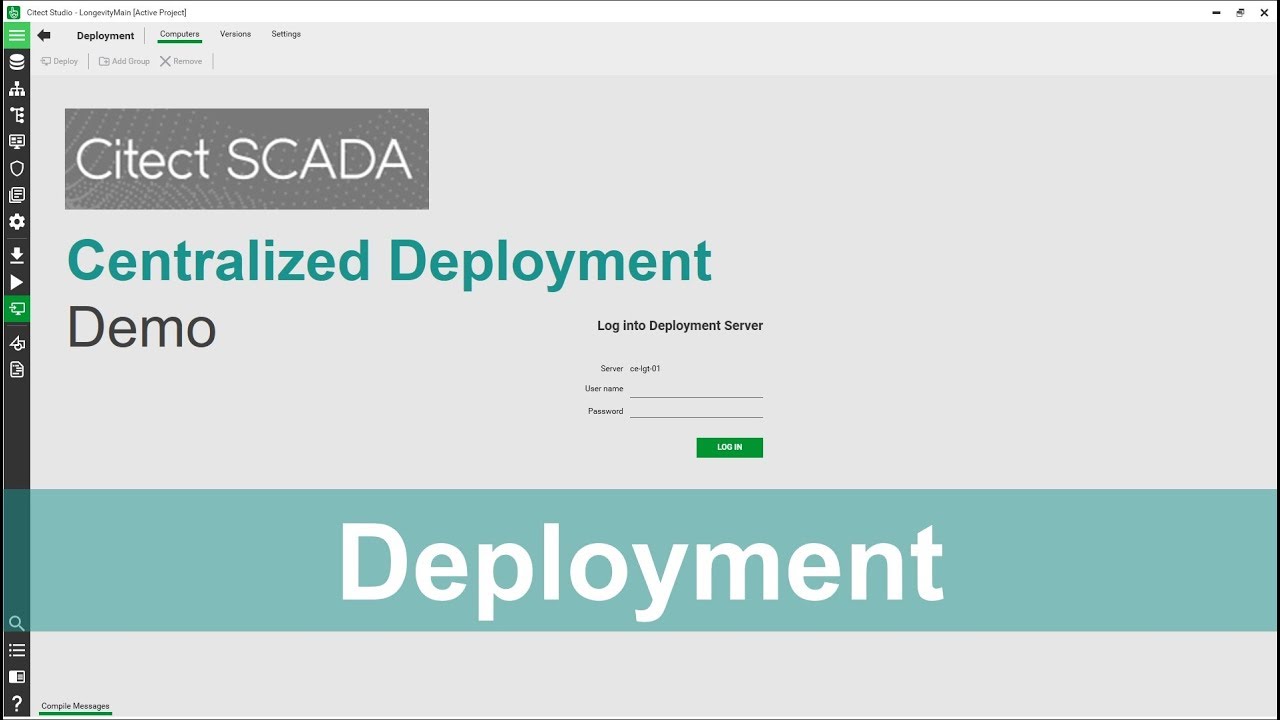Screen dimensions: 1280x720
Task: Close the Citect Studio window
Action: [x=1264, y=12]
